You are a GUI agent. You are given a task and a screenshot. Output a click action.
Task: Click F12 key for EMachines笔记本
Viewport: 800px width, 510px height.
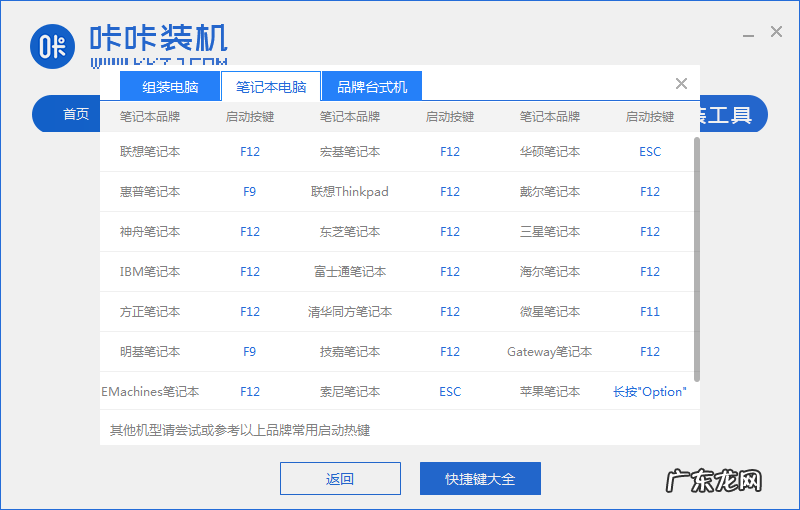pyautogui.click(x=250, y=392)
